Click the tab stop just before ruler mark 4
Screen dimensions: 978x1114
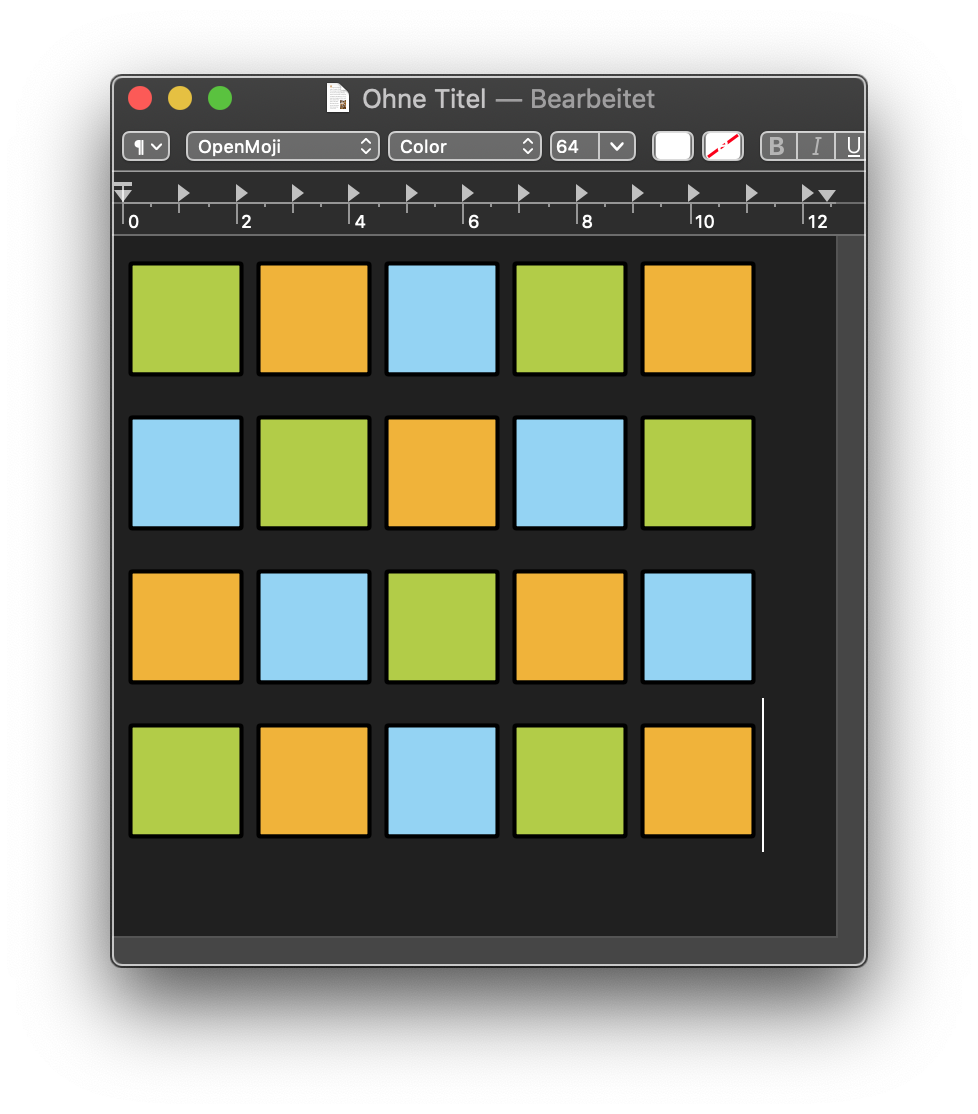pyautogui.click(x=353, y=193)
